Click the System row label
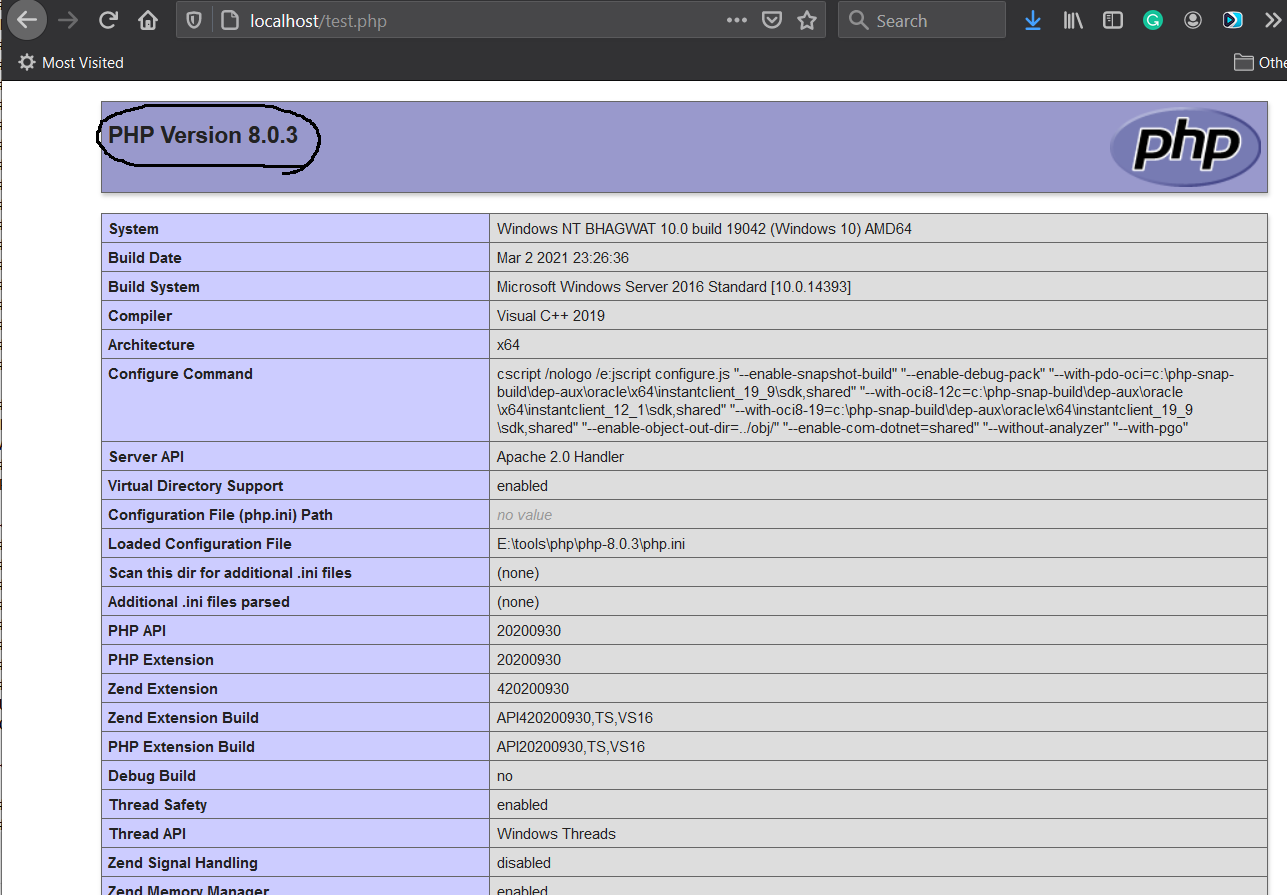This screenshot has height=895, width=1287. point(134,229)
